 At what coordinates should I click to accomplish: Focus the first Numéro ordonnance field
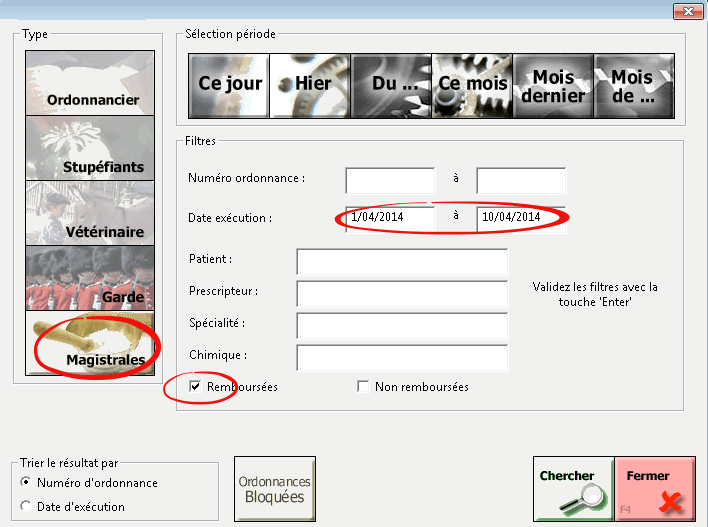(x=390, y=181)
